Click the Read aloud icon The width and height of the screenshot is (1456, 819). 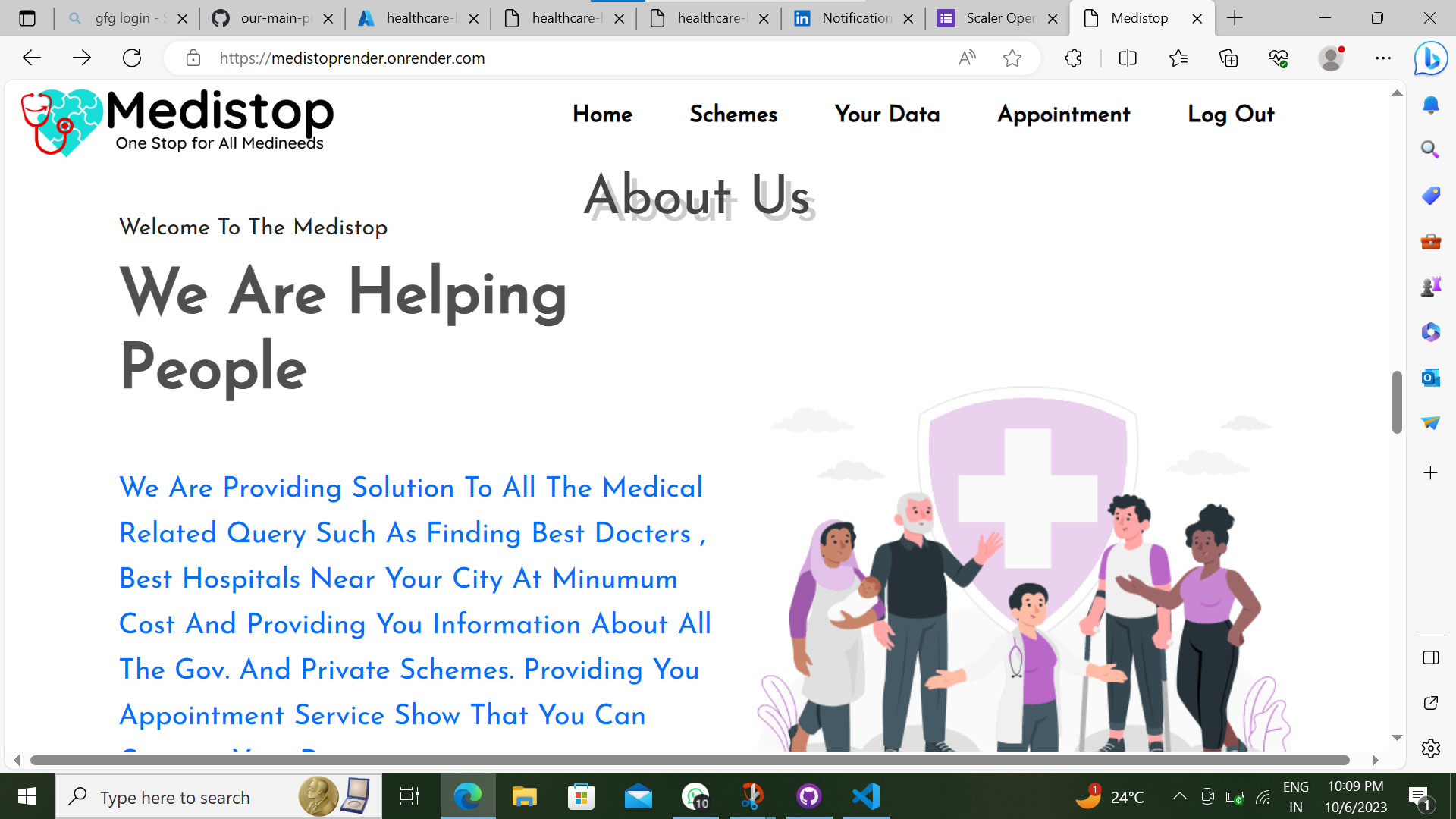coord(967,58)
